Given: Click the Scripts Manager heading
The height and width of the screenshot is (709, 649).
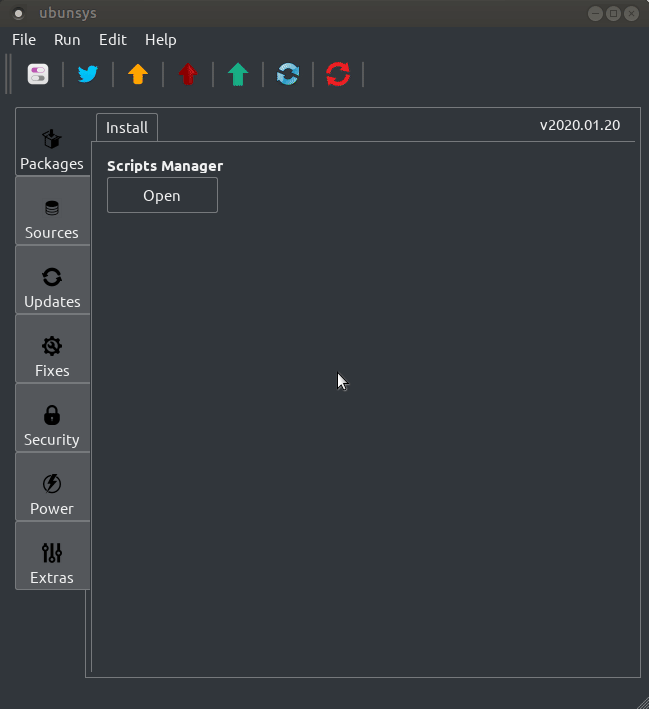Looking at the screenshot, I should coord(165,166).
